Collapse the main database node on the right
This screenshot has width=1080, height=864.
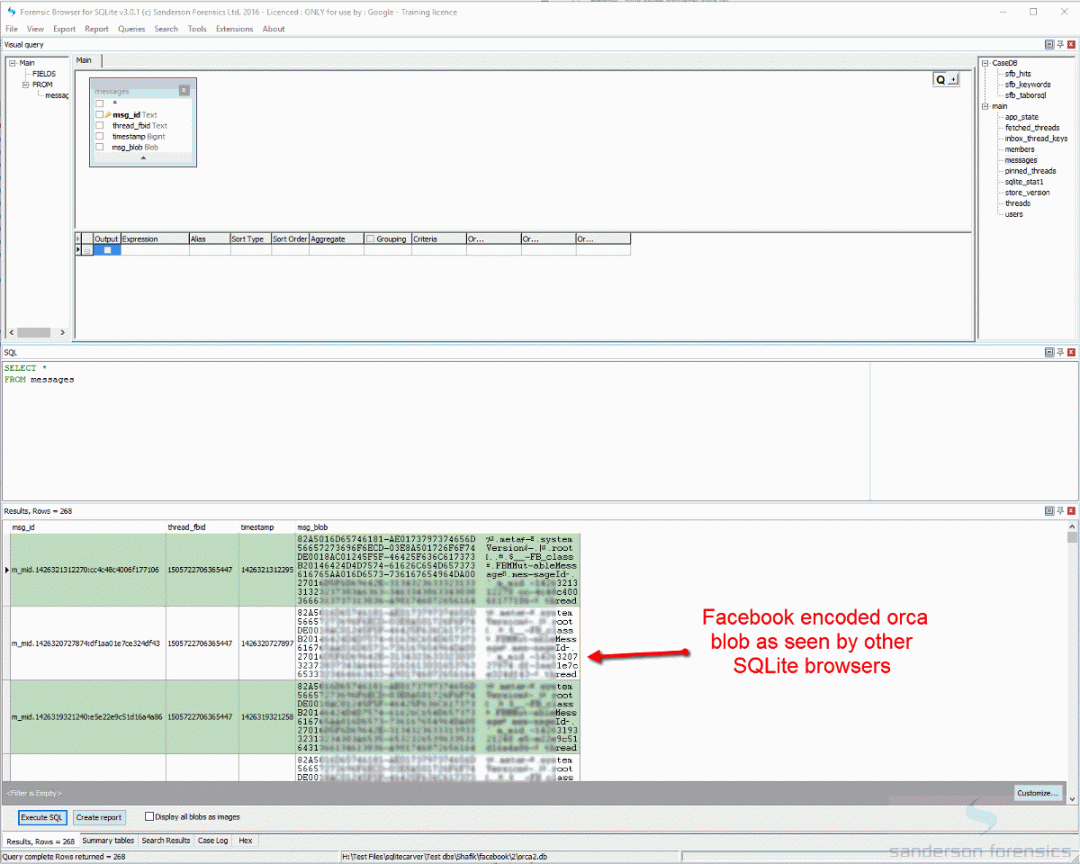986,105
